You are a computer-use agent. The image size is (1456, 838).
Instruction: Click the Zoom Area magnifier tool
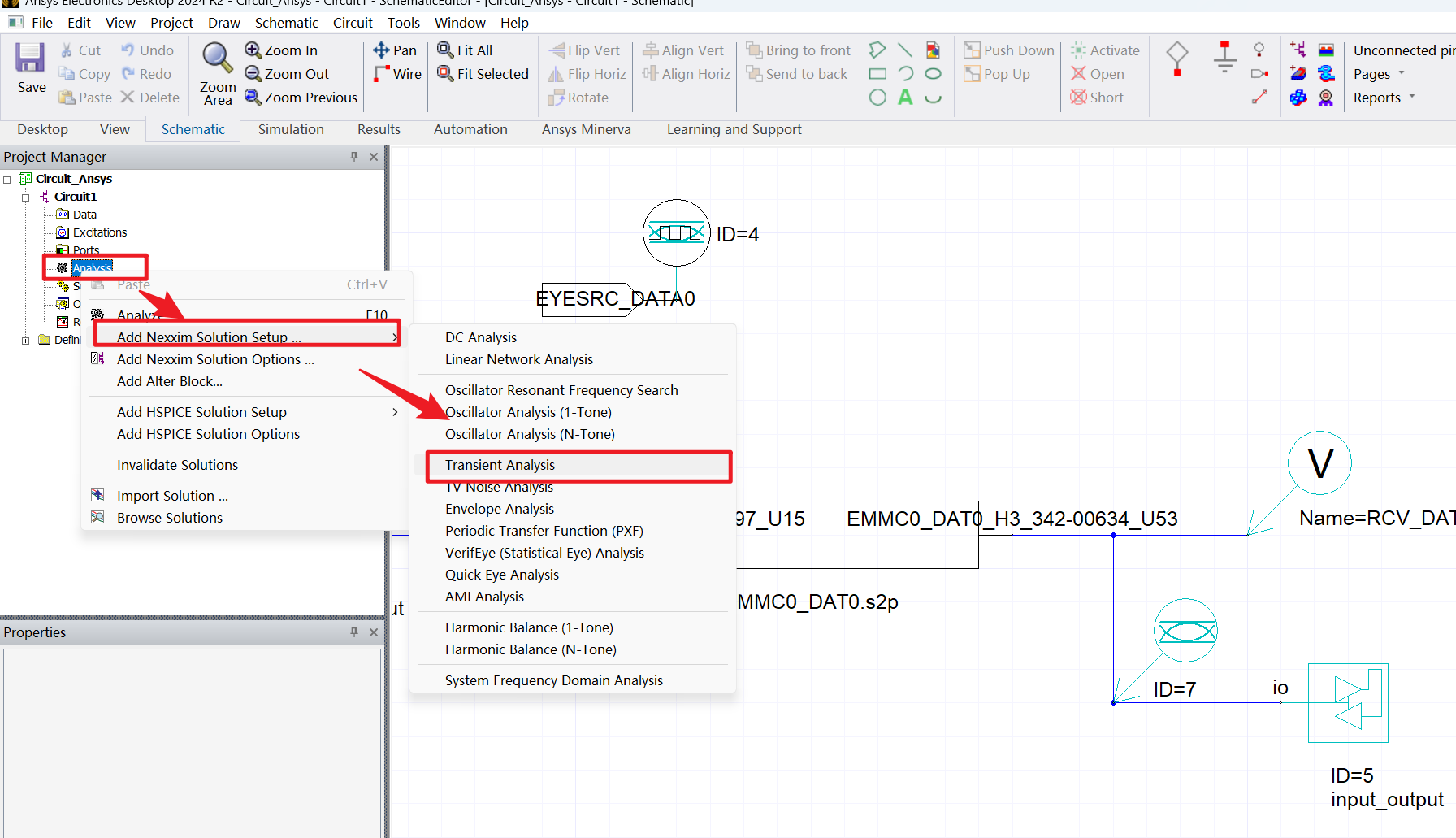(218, 74)
